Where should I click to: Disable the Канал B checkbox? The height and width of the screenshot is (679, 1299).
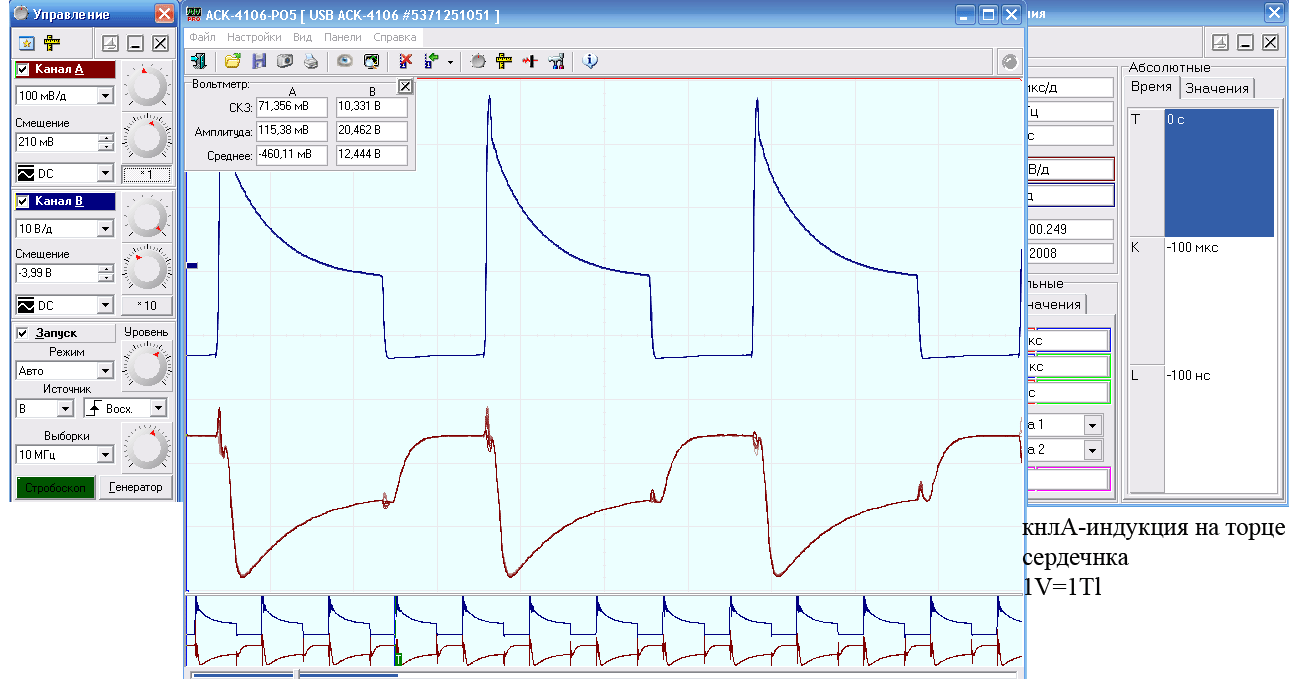coord(23,201)
